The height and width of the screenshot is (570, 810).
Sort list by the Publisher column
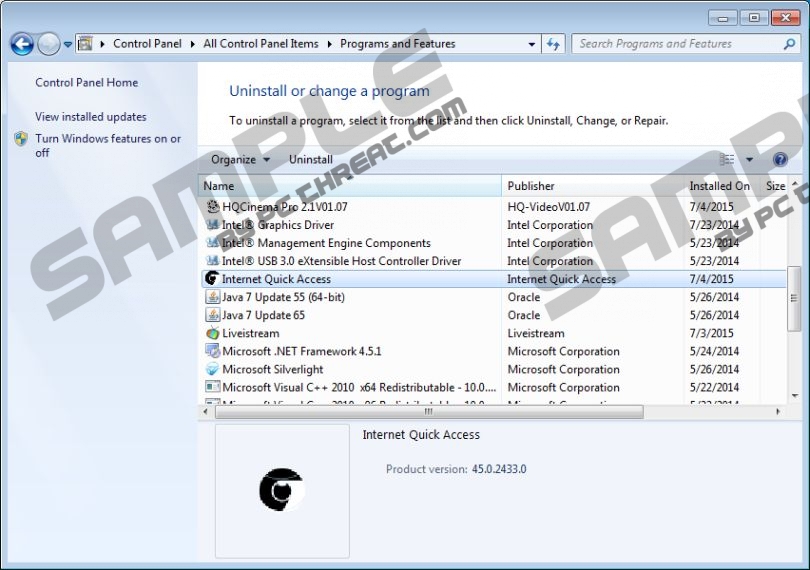(x=593, y=186)
